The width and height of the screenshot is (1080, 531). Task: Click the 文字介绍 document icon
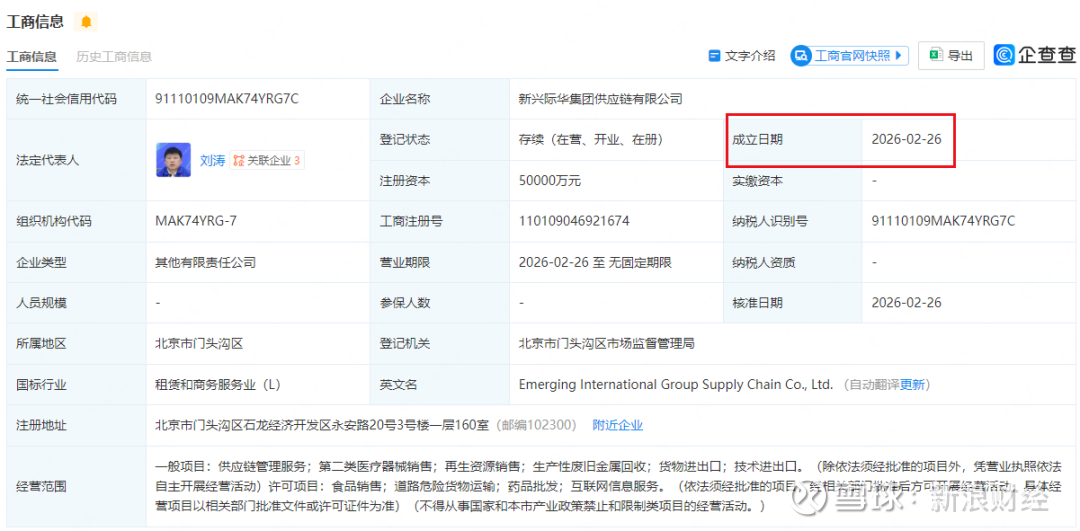click(714, 56)
